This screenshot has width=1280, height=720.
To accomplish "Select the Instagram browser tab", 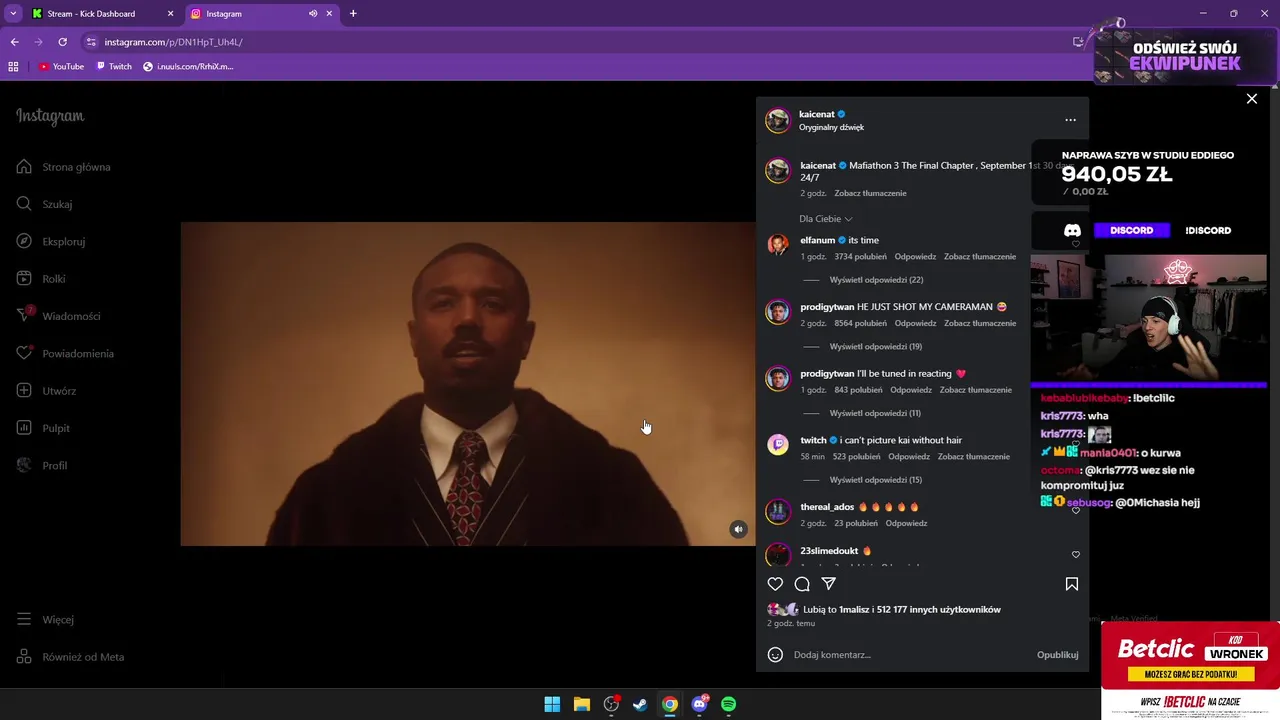I will click(250, 13).
